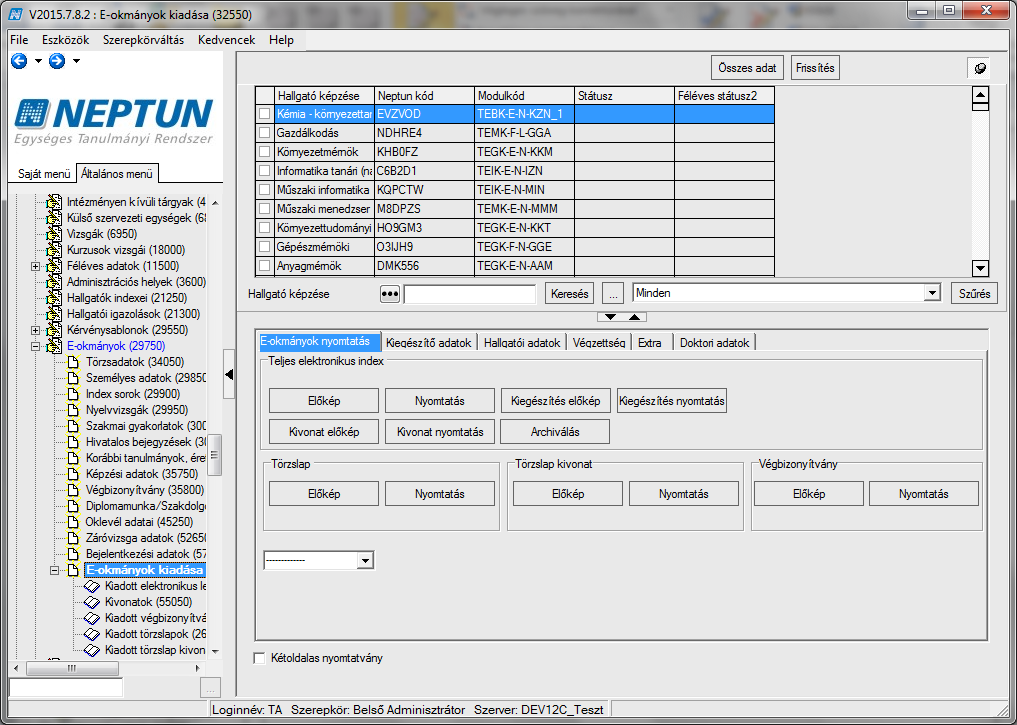Click the Törzsadatok document icon
1017x725 pixels.
73,362
